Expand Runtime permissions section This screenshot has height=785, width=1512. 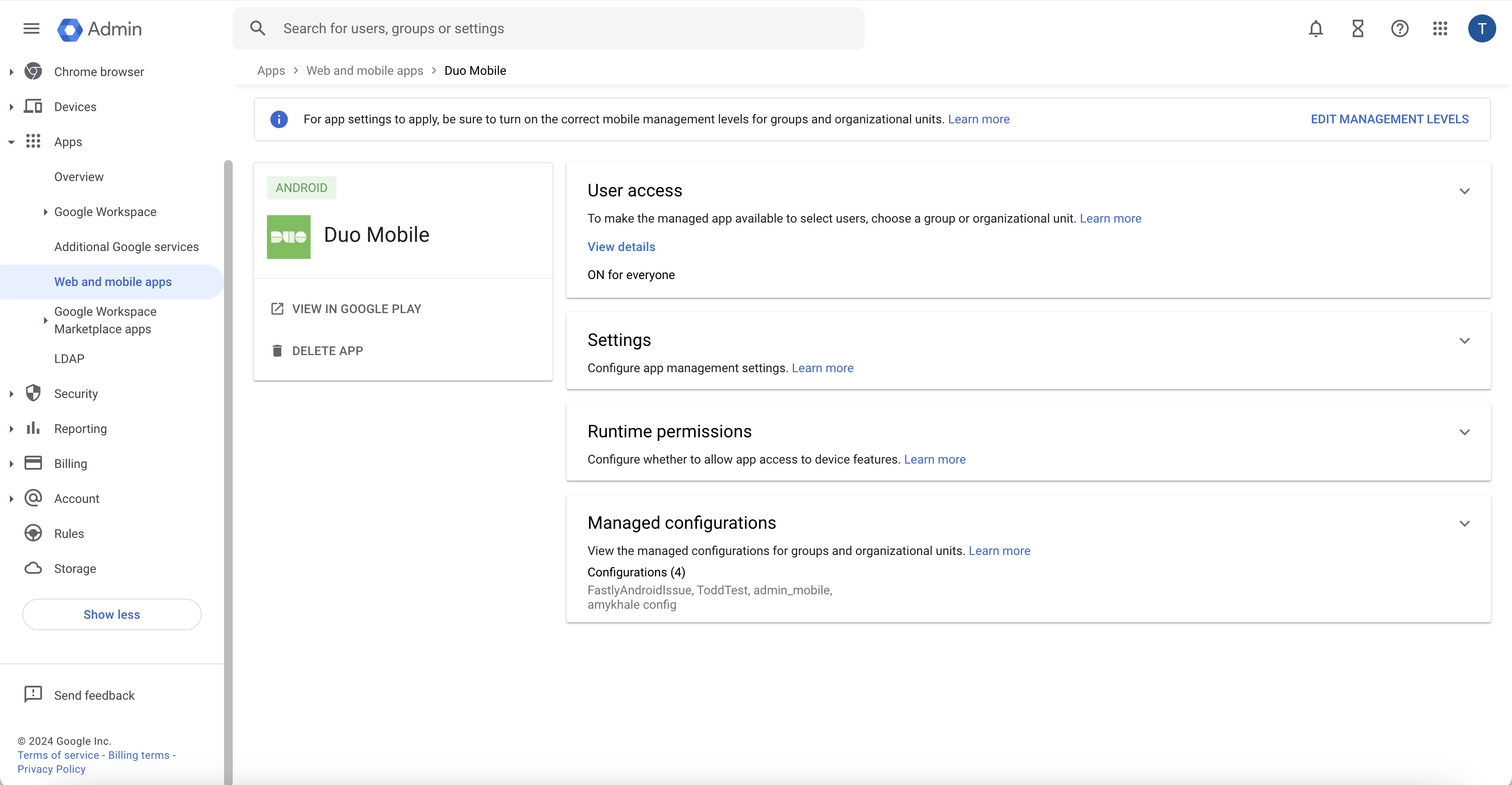click(x=1464, y=433)
